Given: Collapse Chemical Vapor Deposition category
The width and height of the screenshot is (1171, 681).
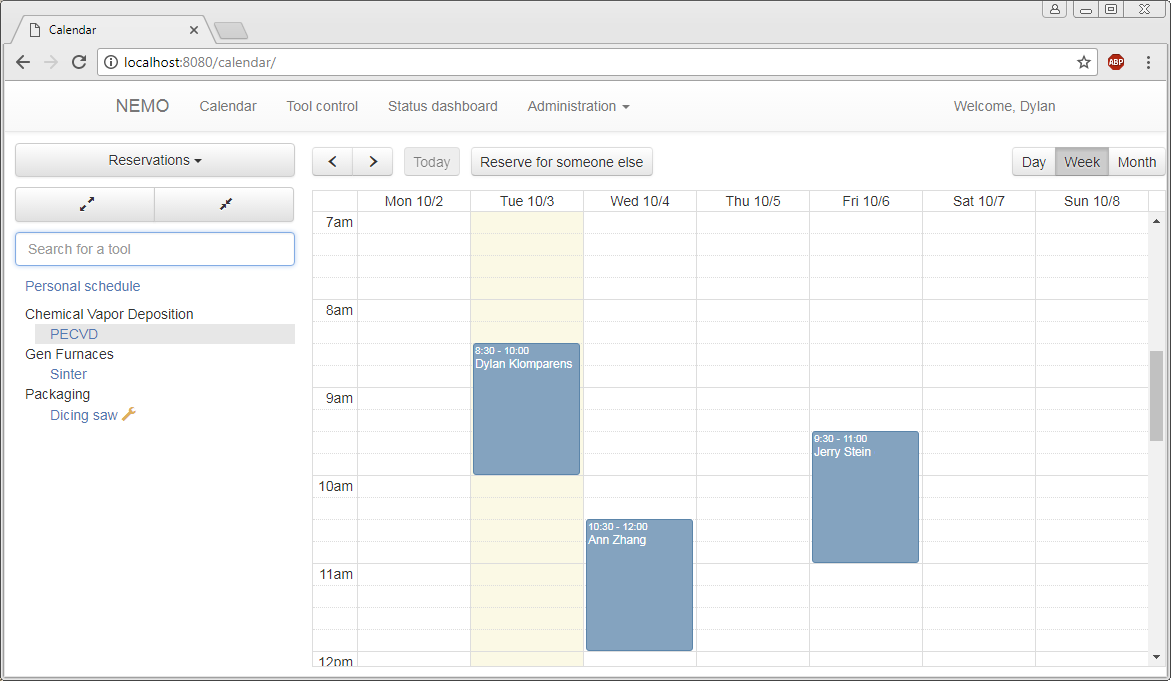Looking at the screenshot, I should point(109,314).
